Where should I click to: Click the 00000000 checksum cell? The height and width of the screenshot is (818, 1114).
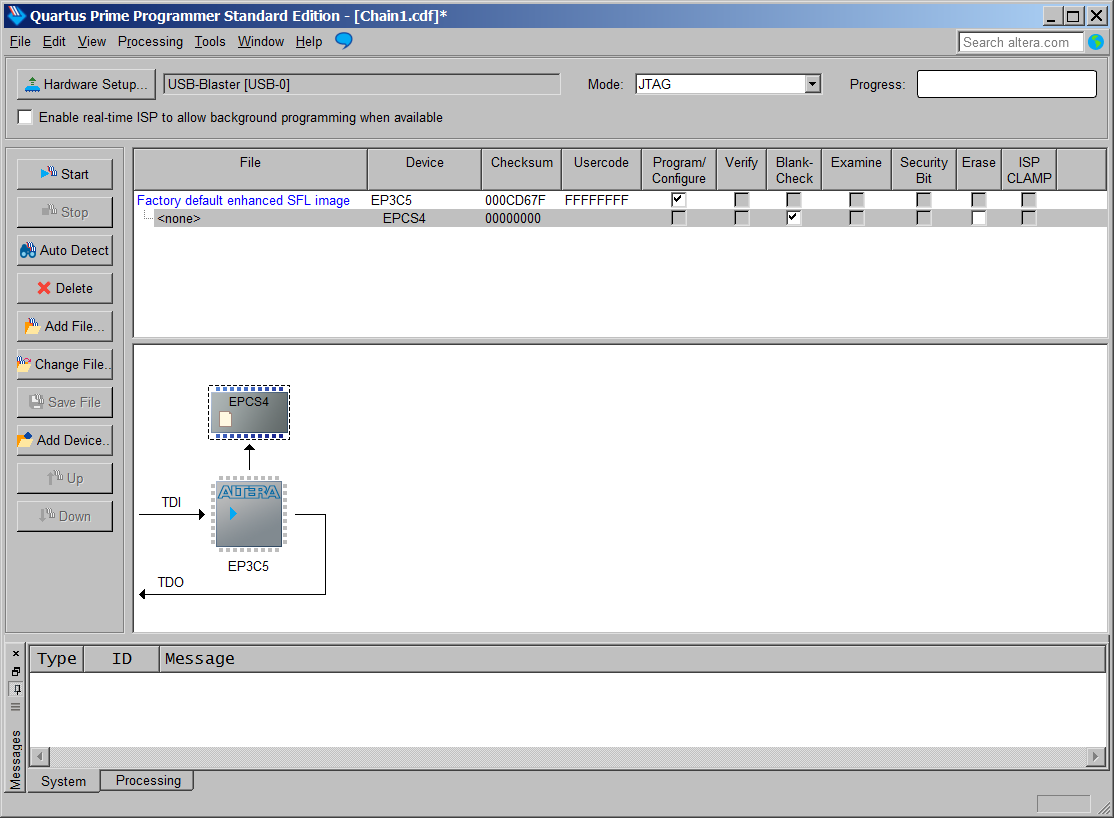coord(513,218)
